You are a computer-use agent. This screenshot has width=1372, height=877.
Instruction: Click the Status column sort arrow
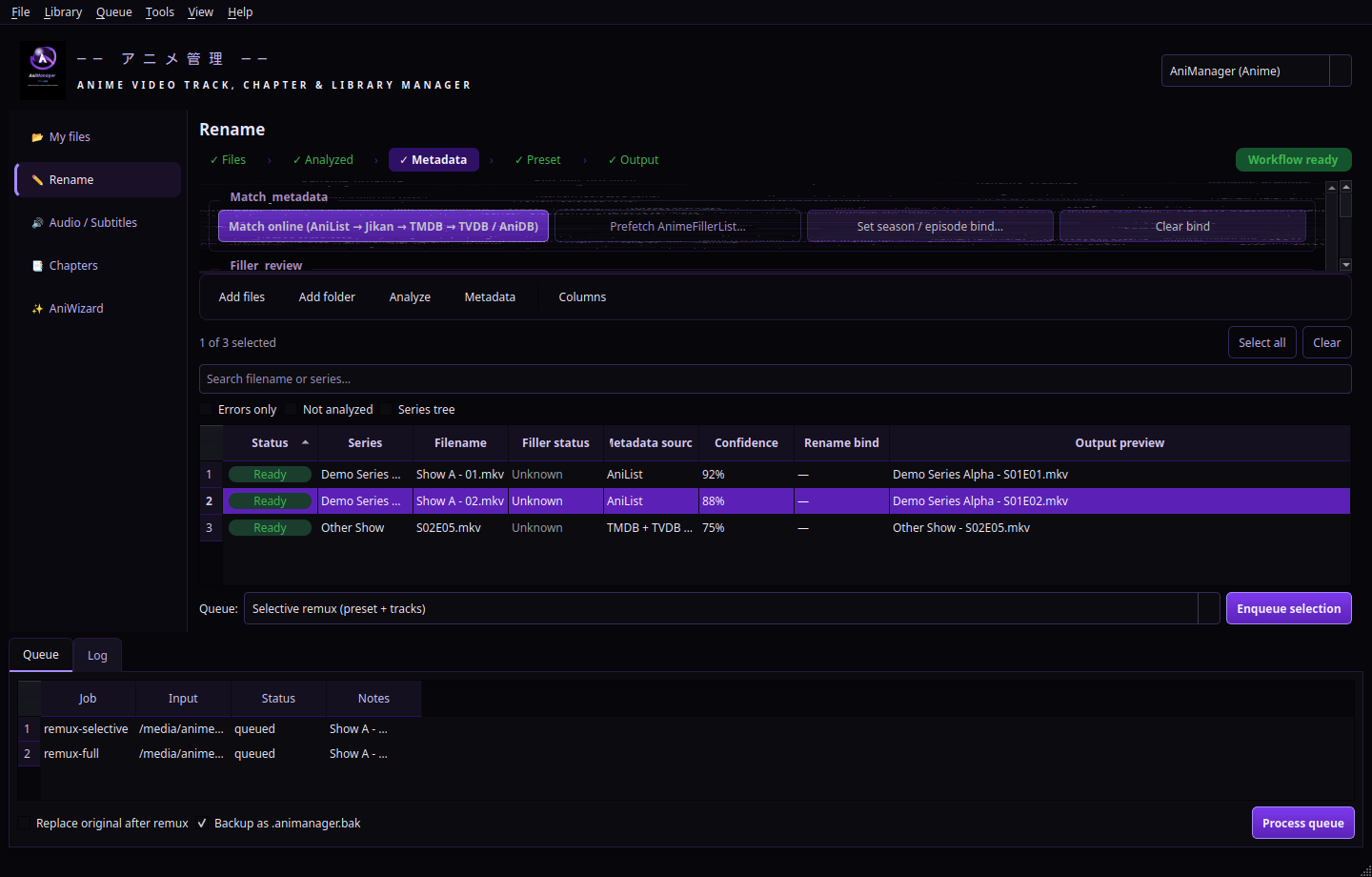305,442
